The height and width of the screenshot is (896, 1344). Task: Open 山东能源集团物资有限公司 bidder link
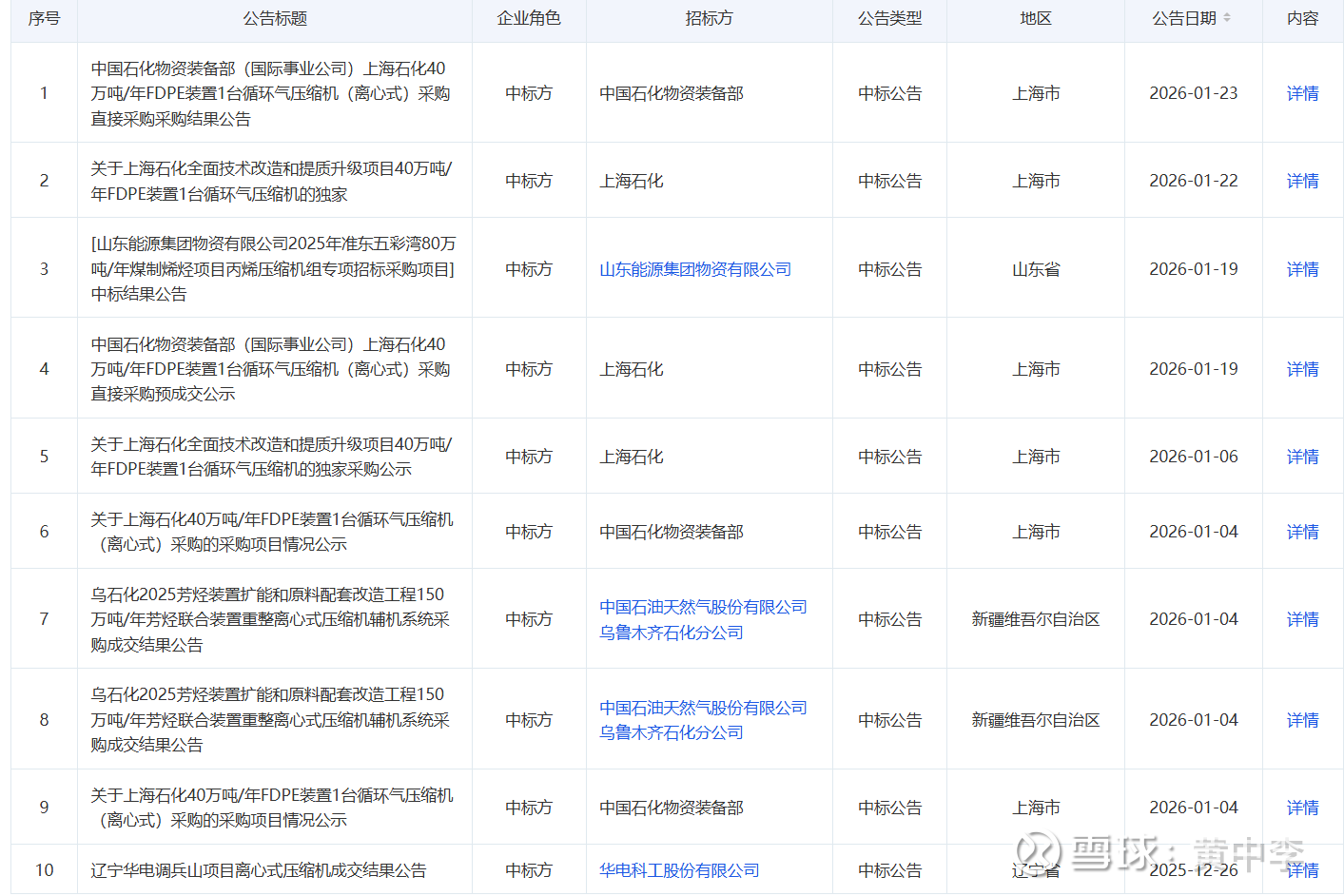point(695,269)
